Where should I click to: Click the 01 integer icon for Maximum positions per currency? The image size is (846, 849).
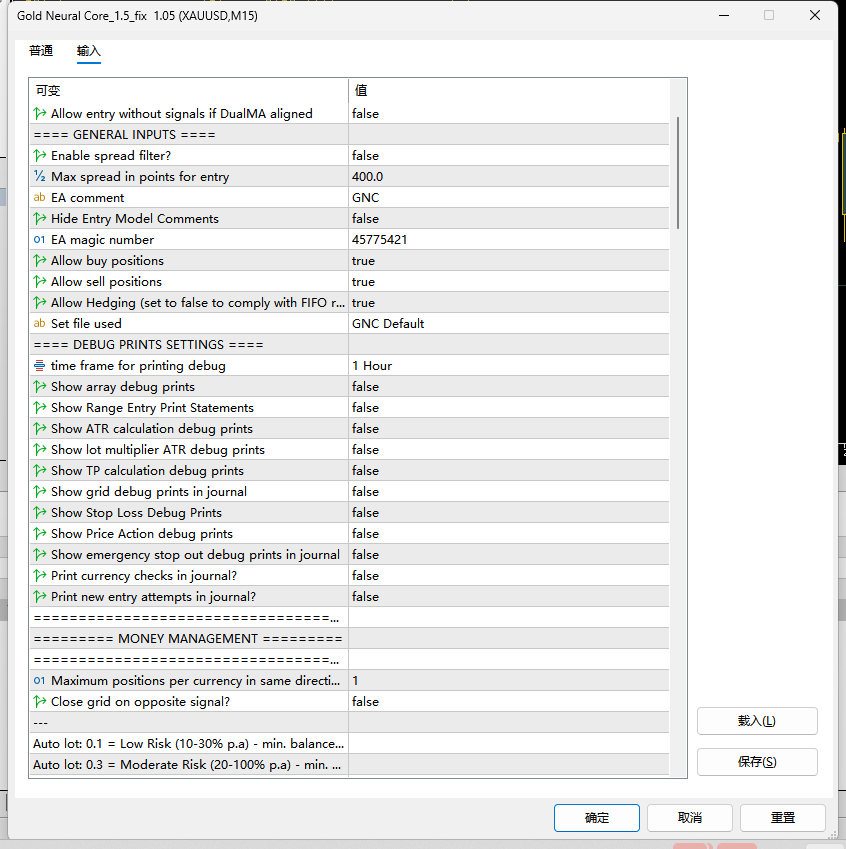click(x=40, y=681)
